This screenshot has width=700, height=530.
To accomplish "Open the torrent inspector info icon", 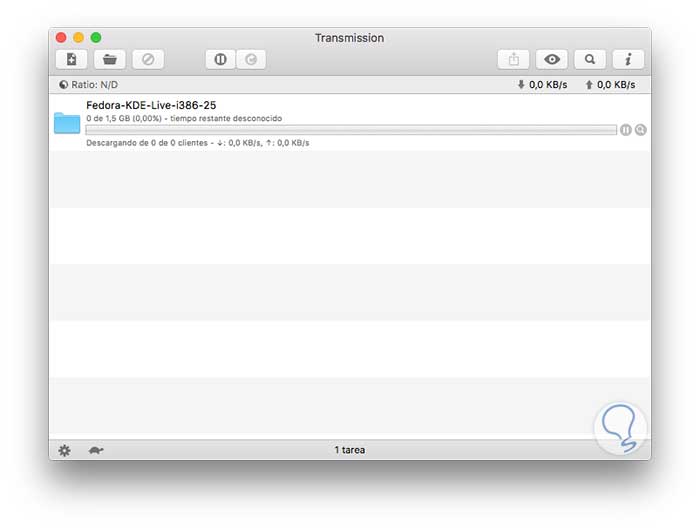I will [x=628, y=59].
